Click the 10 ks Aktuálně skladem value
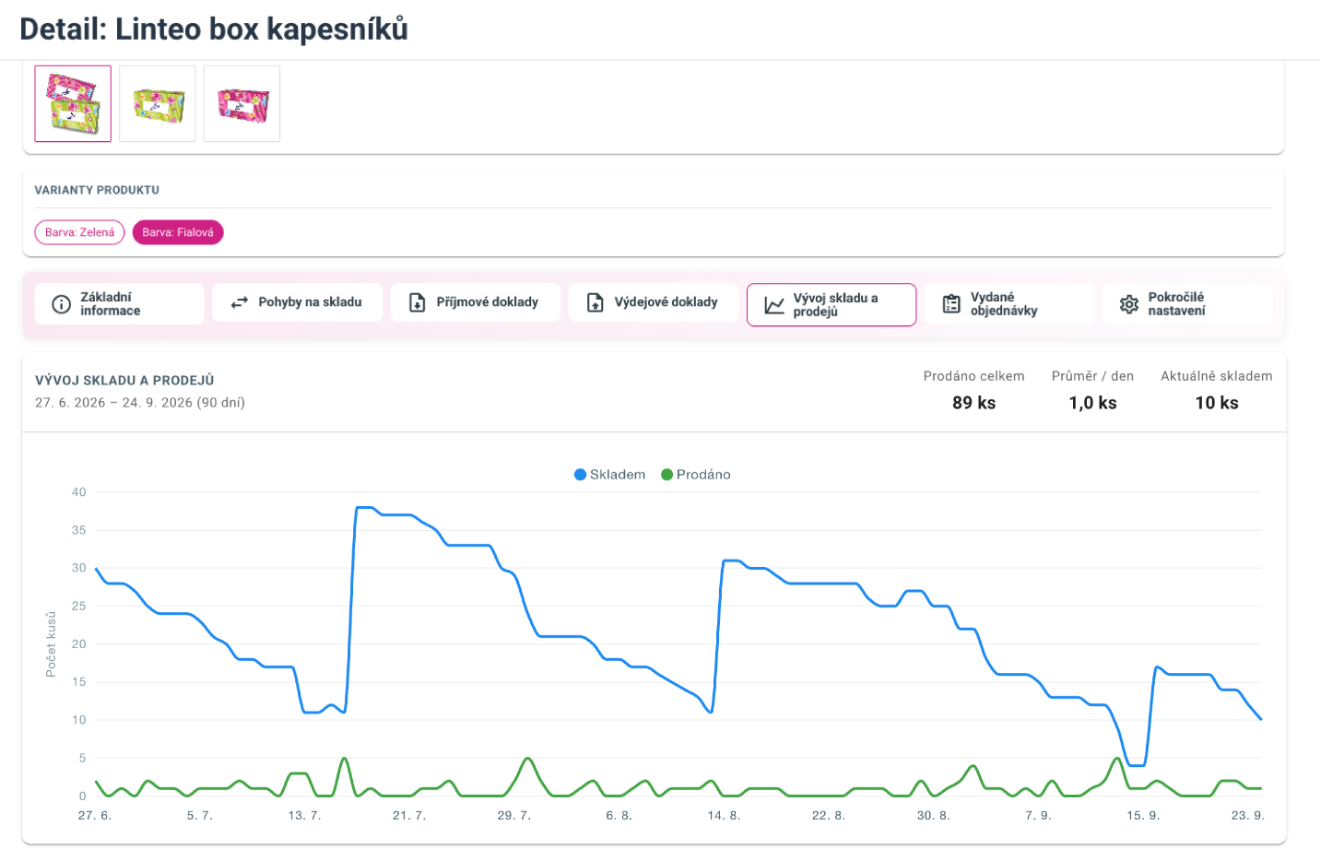 click(1217, 403)
